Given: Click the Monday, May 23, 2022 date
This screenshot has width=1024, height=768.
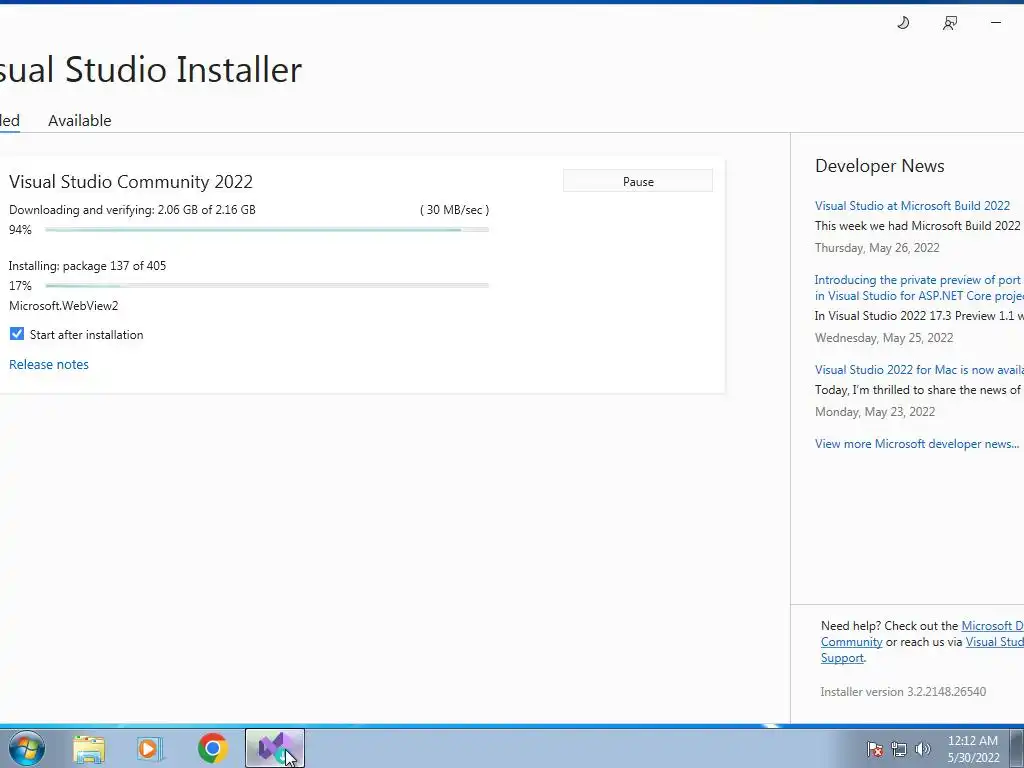Looking at the screenshot, I should (875, 411).
